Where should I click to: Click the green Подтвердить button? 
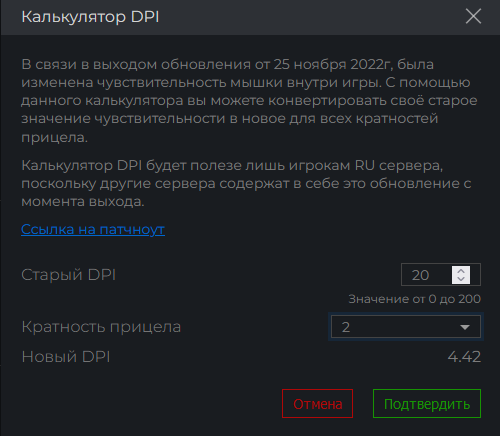point(427,404)
